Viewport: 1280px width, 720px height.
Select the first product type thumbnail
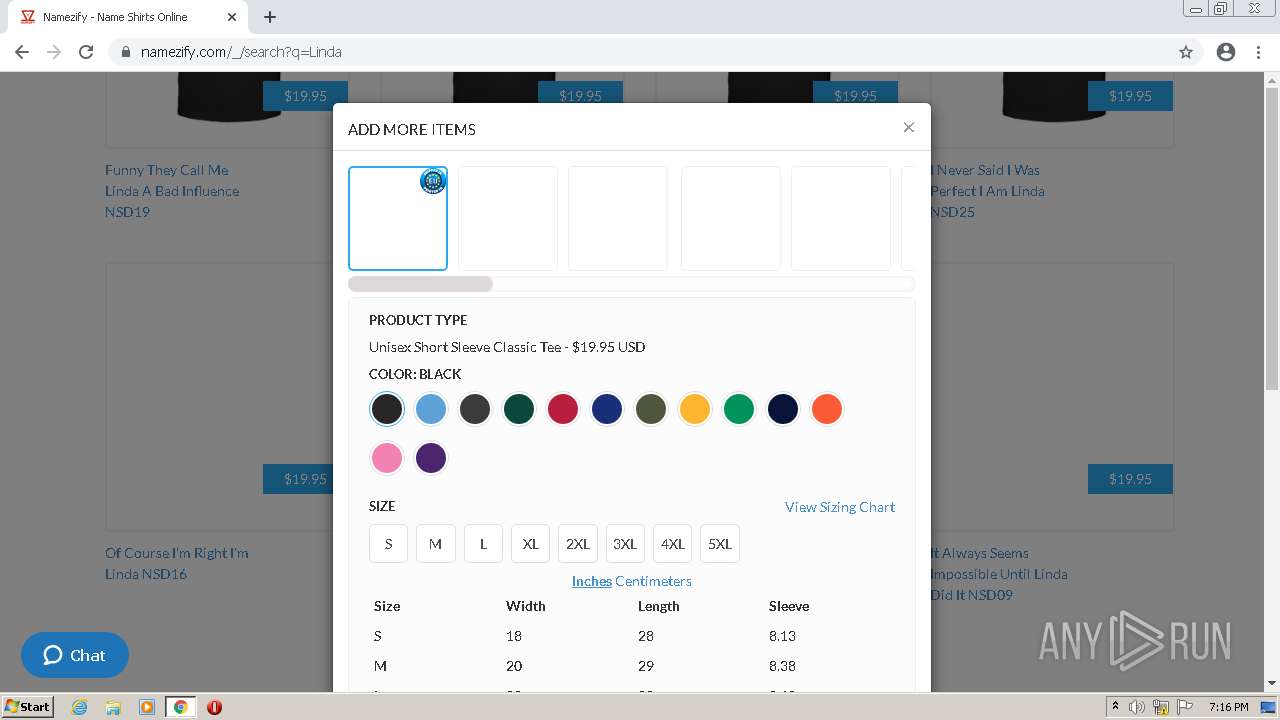398,218
